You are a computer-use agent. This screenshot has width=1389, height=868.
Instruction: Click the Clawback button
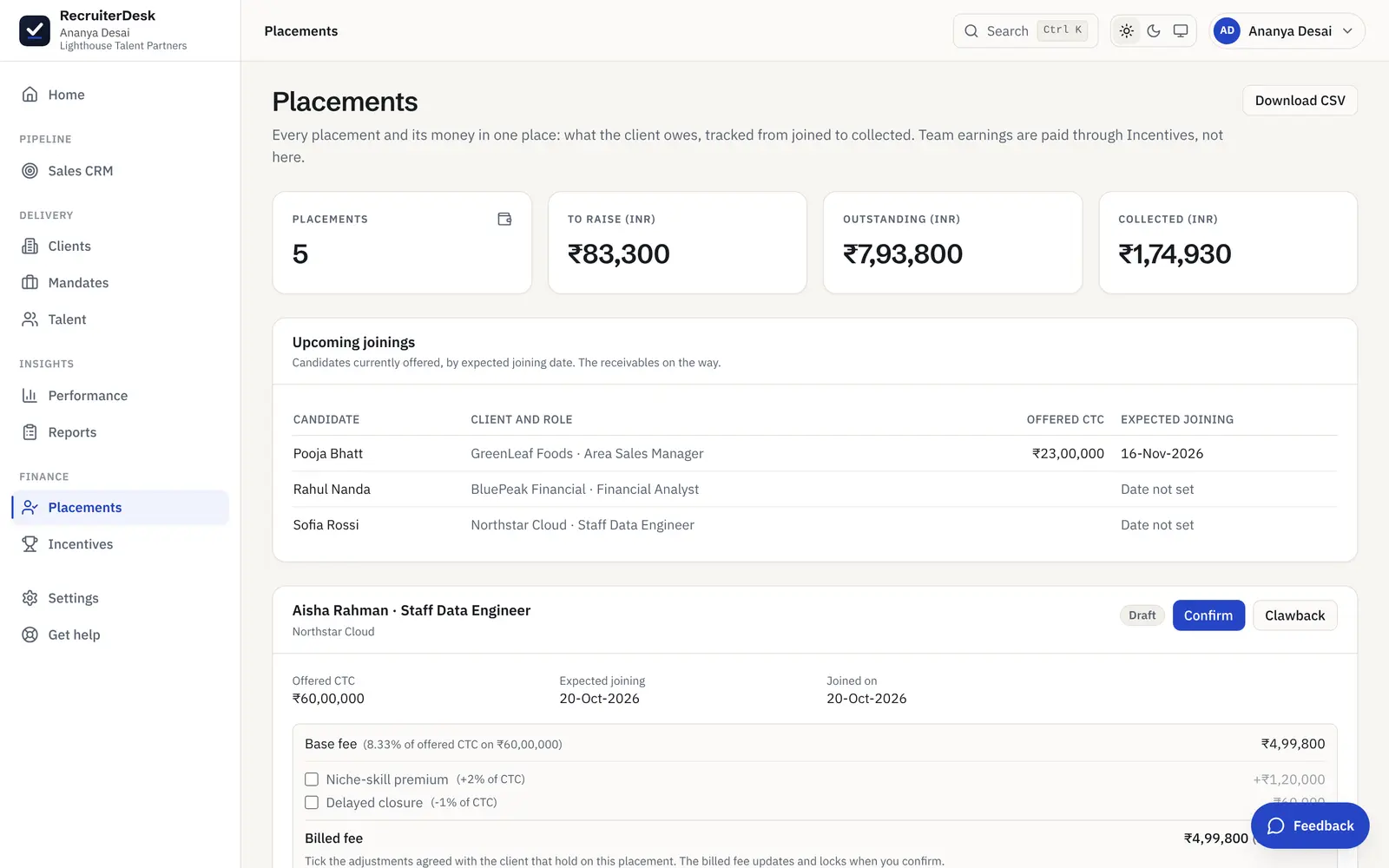1294,615
